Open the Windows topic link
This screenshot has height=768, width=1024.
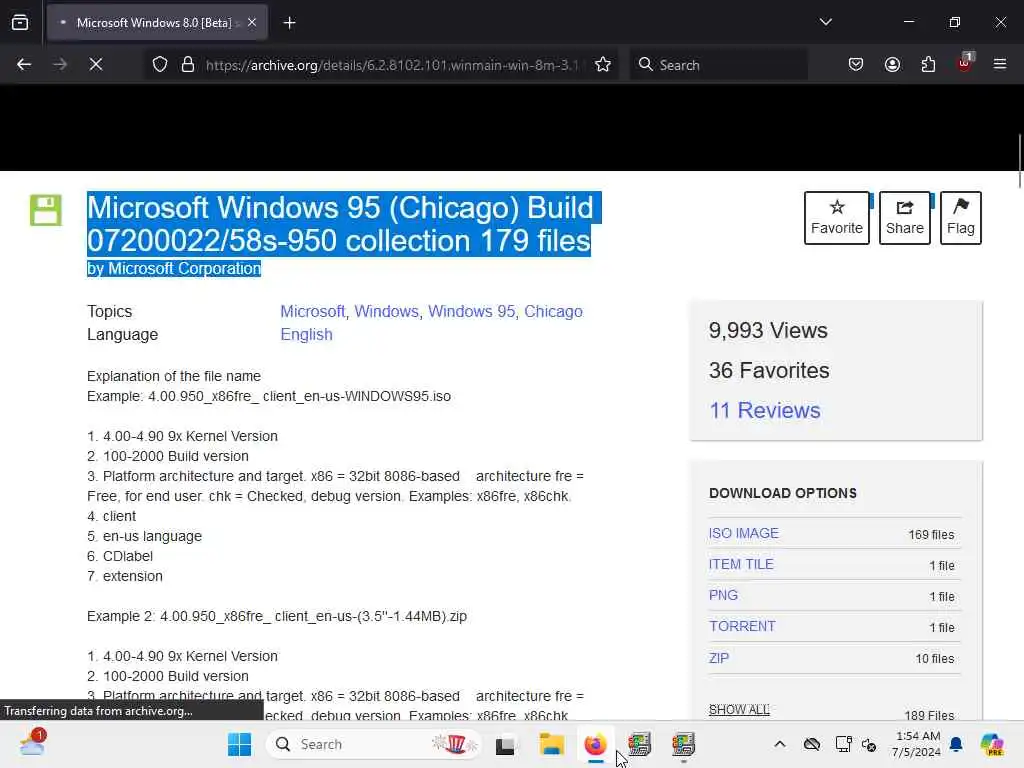coord(386,312)
